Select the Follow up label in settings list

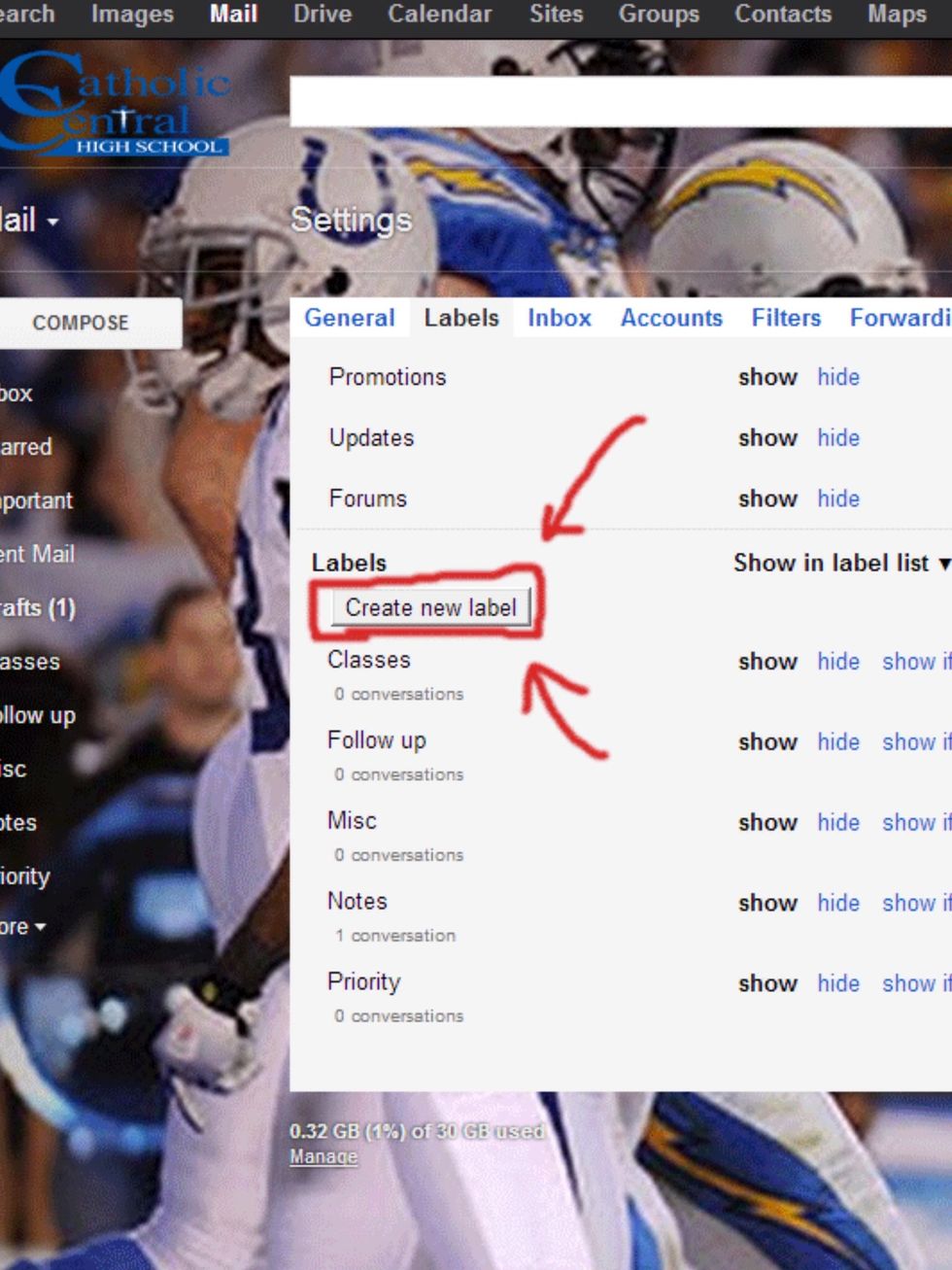(376, 740)
